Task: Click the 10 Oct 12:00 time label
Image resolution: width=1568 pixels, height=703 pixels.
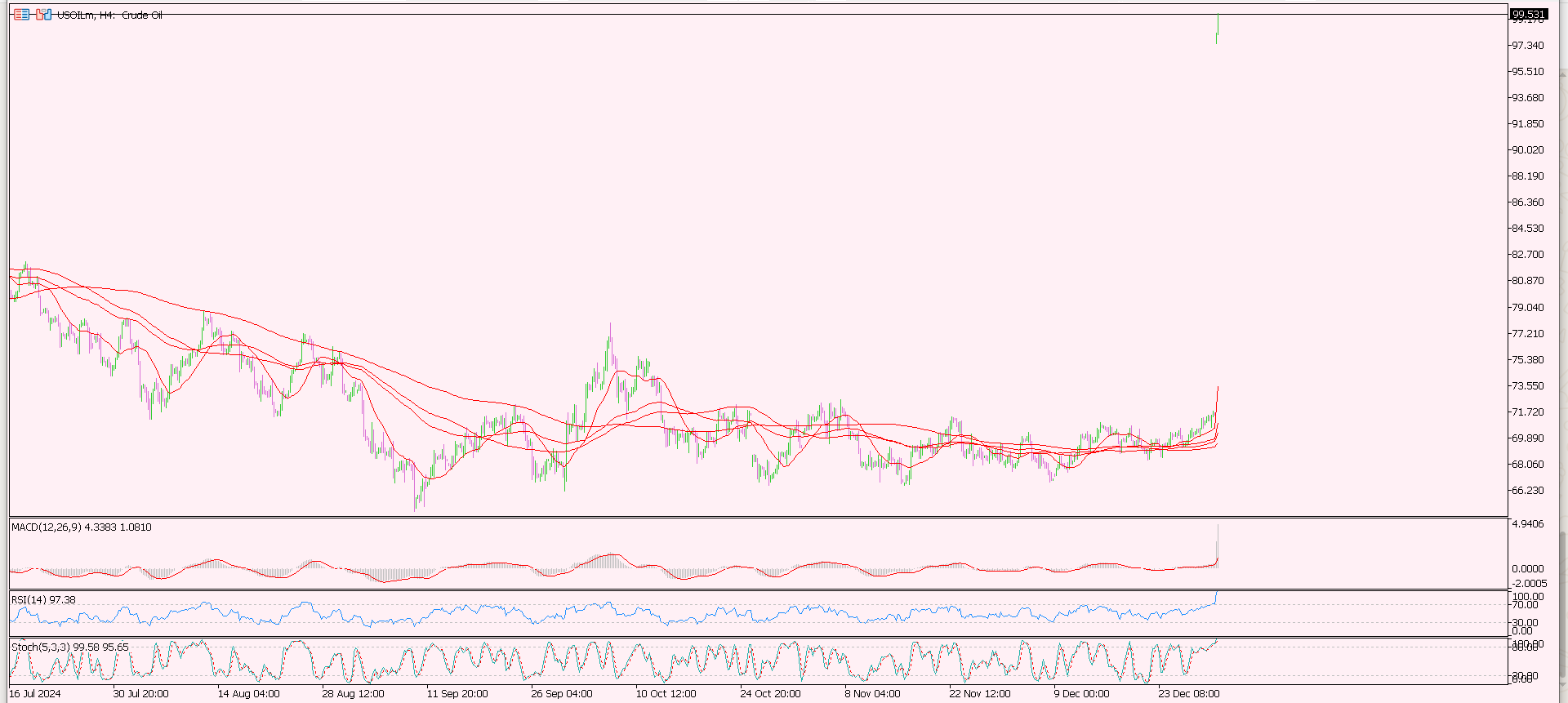Action: 666,694
